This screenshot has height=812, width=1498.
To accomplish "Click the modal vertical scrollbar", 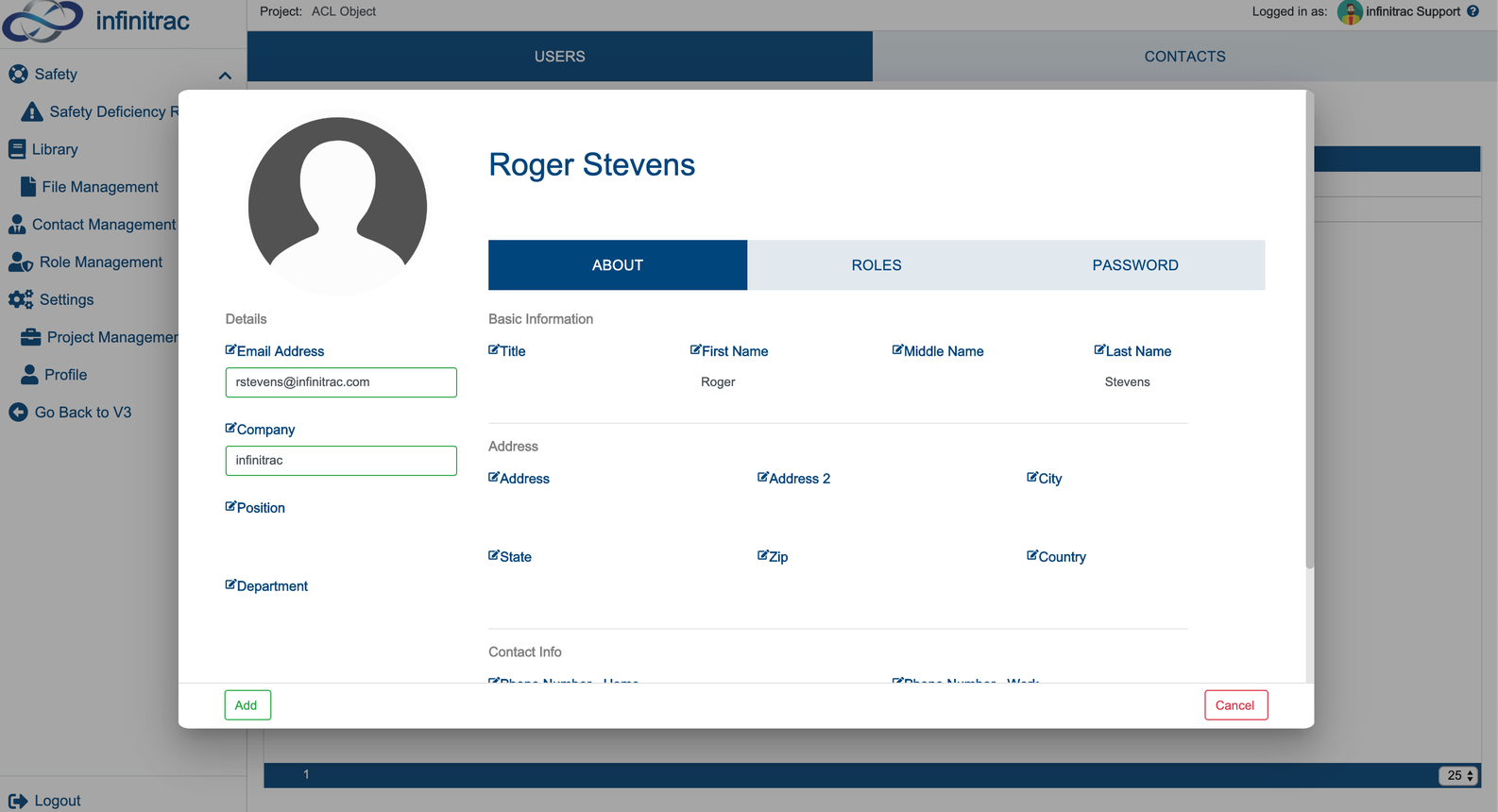I will point(1309,330).
